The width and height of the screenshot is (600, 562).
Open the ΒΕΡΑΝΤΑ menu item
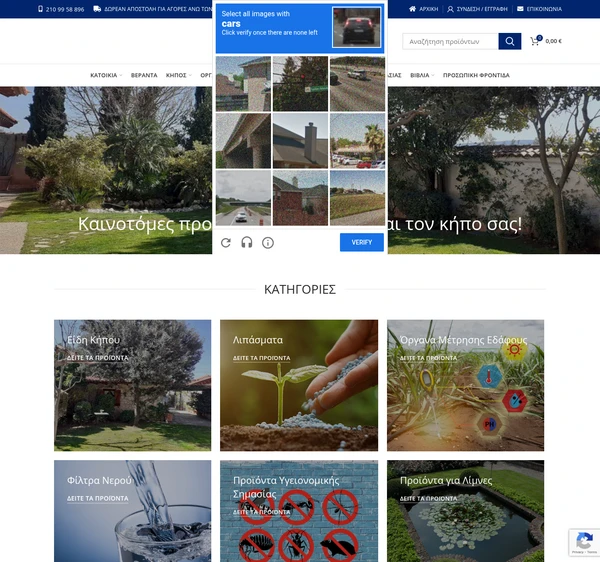144,75
